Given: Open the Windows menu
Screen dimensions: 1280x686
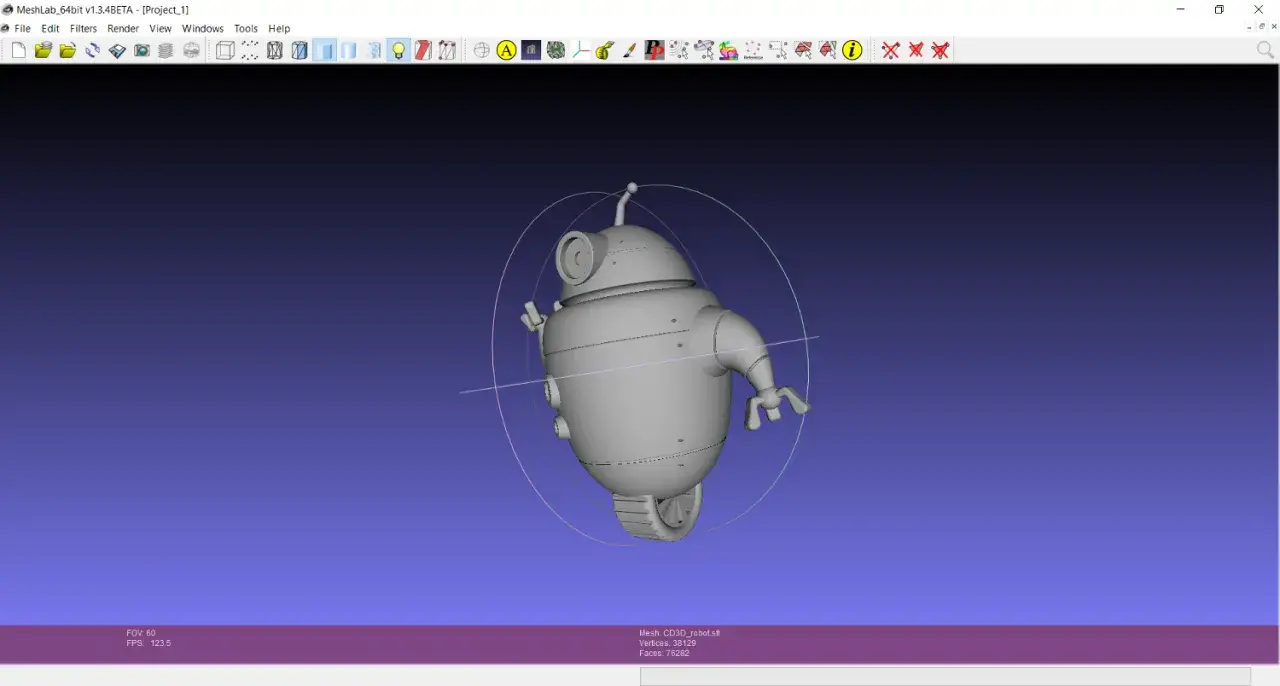Looking at the screenshot, I should coord(203,29).
